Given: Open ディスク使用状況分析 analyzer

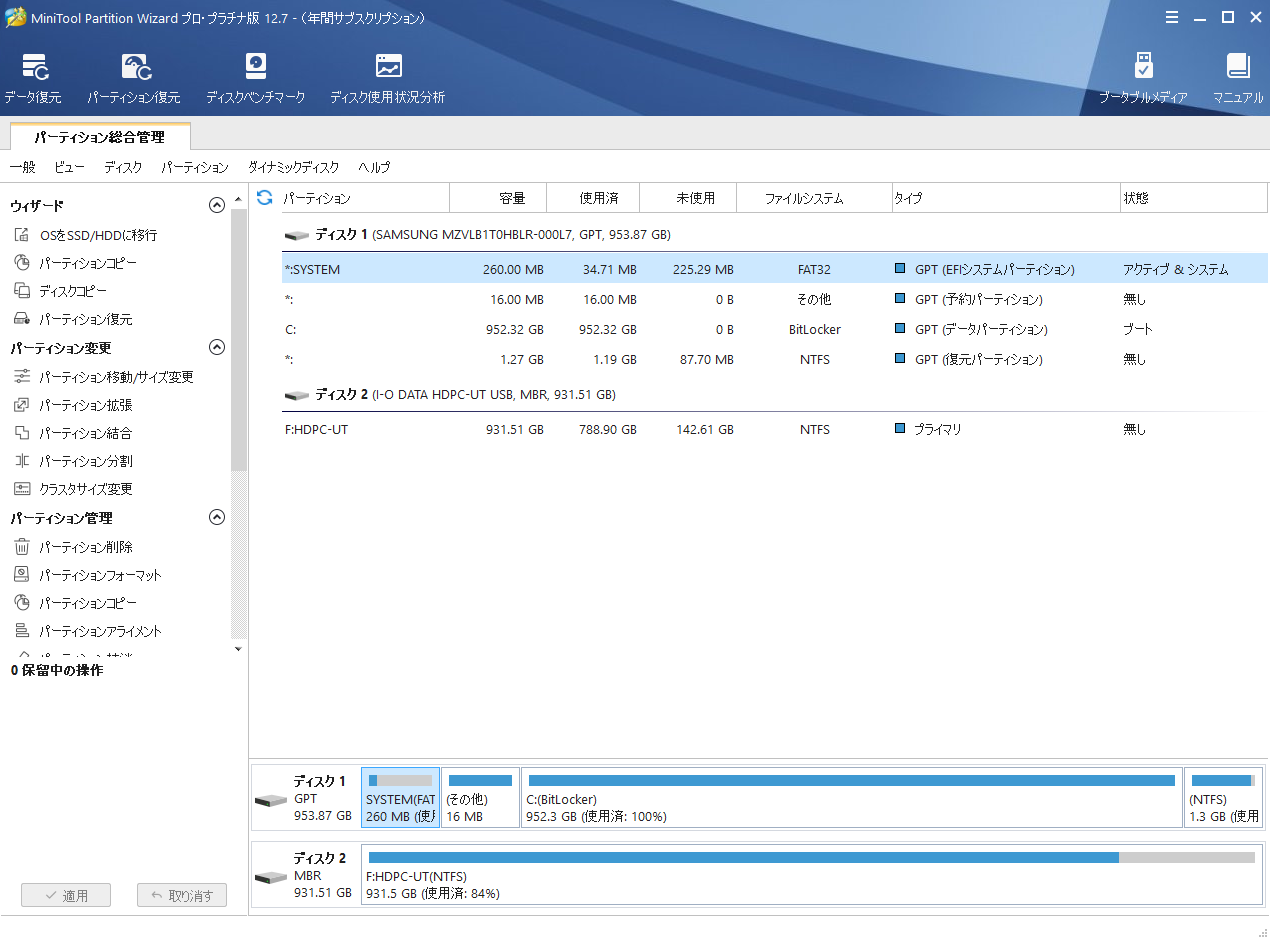Looking at the screenshot, I should coord(388,79).
